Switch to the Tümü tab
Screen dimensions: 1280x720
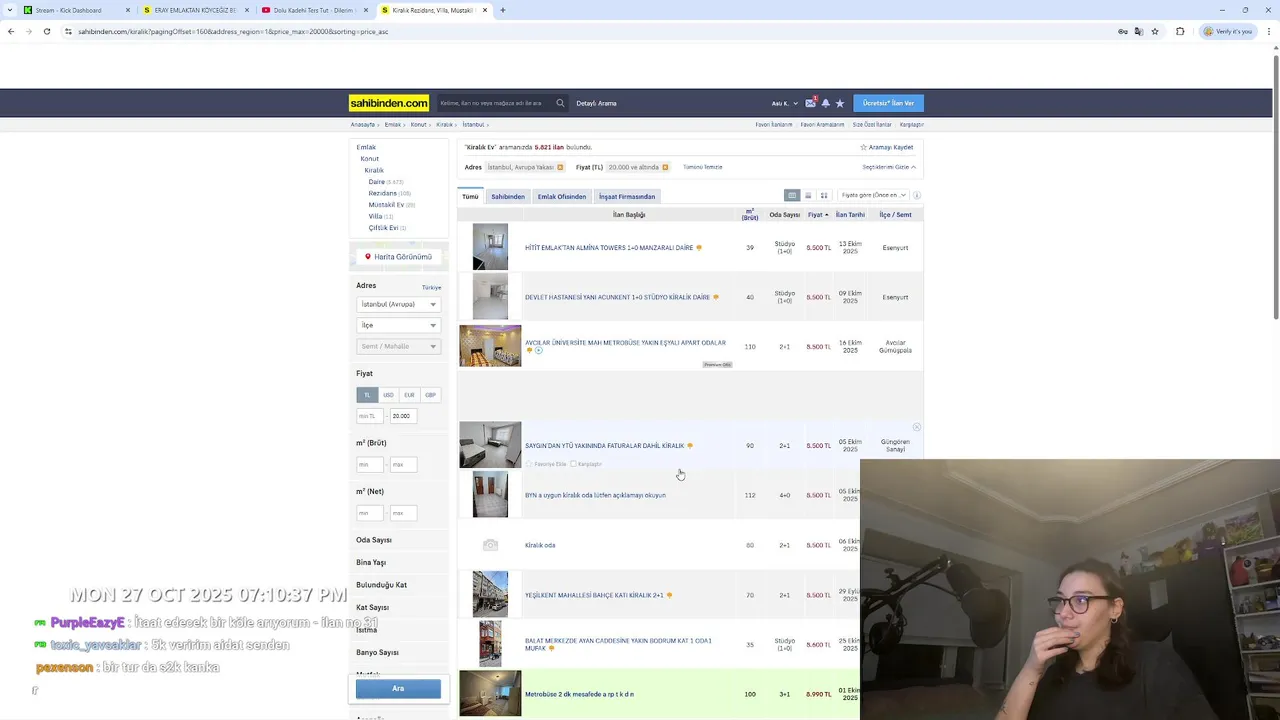point(470,196)
